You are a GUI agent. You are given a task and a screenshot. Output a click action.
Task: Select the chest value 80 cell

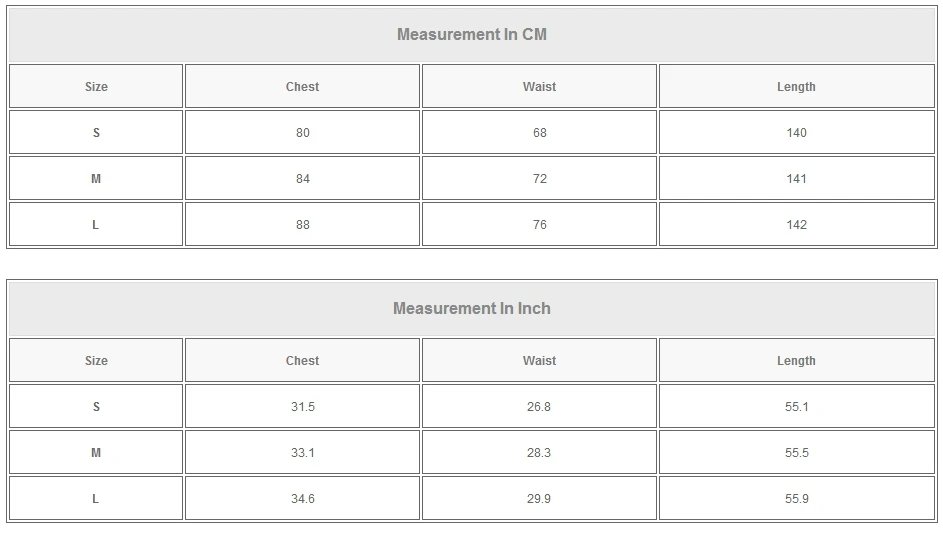click(x=302, y=133)
